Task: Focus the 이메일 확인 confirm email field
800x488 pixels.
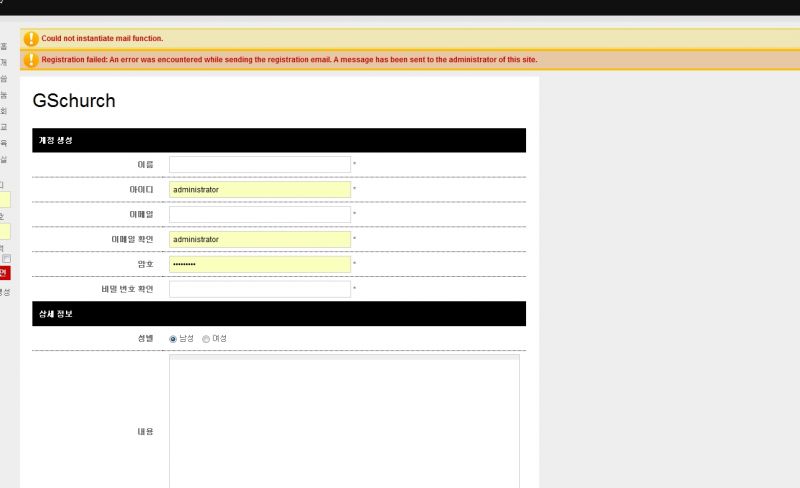Action: pyautogui.click(x=260, y=239)
